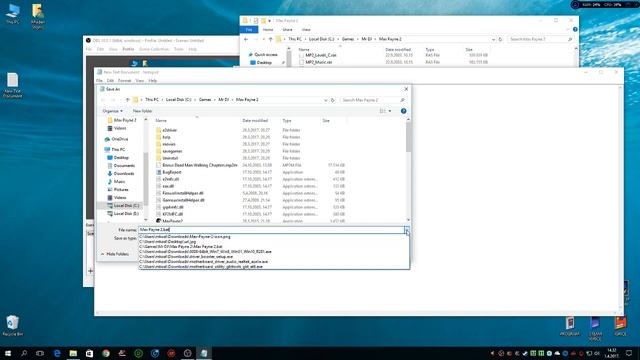Refresh the Explorer window address bar

(x=500, y=39)
